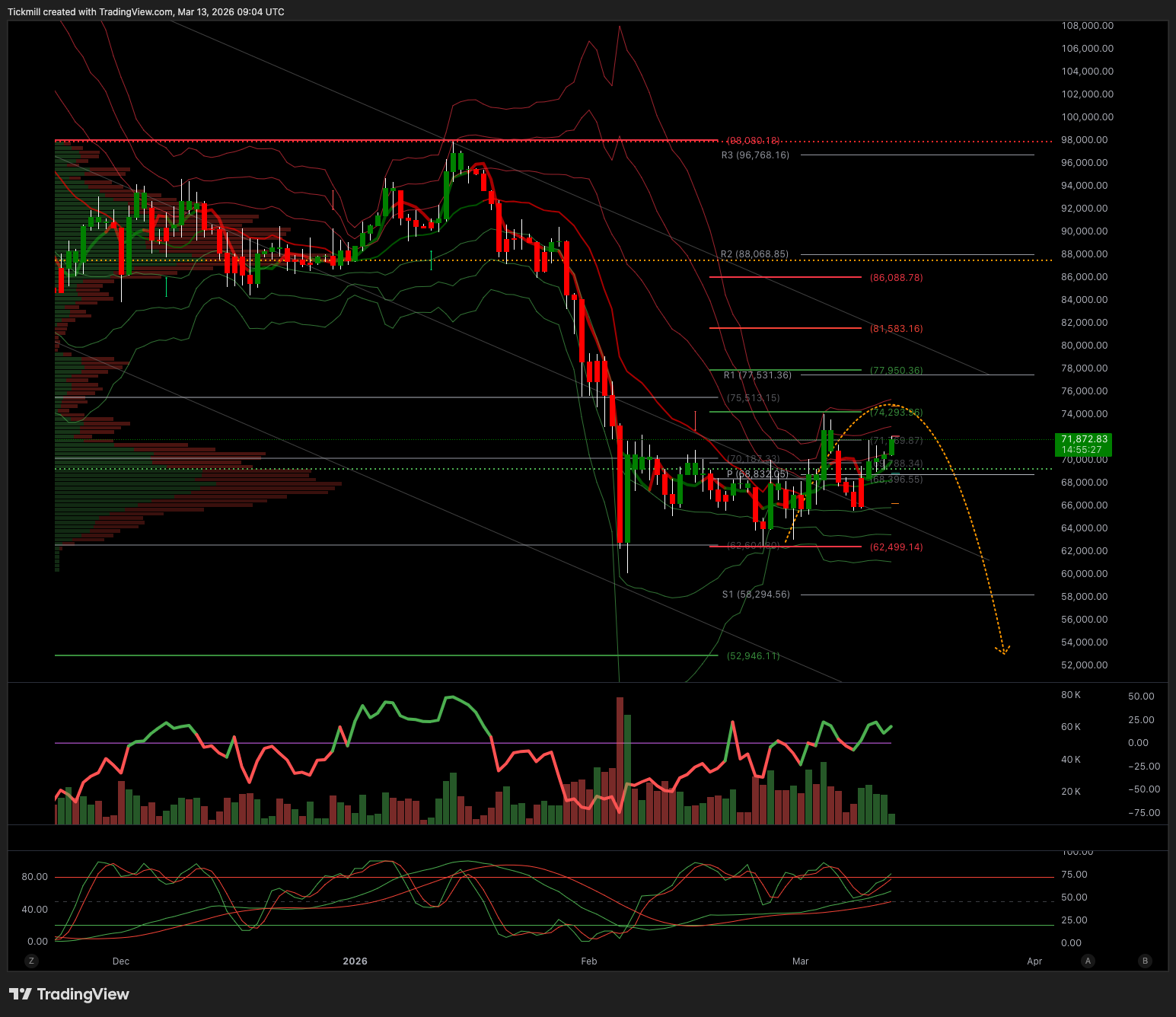Click the TradingView logo
This screenshot has height=1017, width=1176.
click(x=69, y=994)
